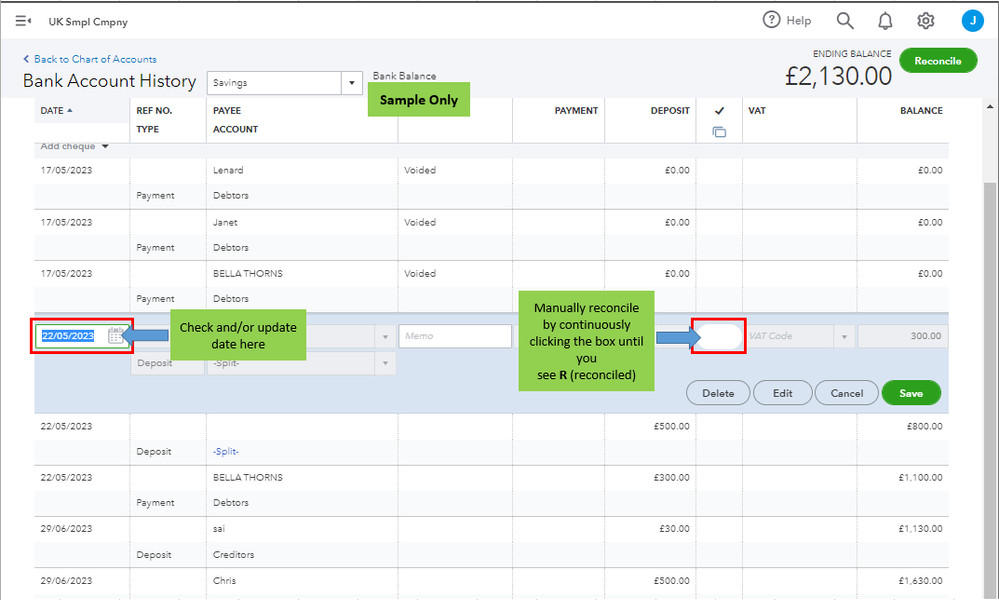Go Back to Chart of Accounts
The height and width of the screenshot is (600, 999).
pyautogui.click(x=95, y=59)
